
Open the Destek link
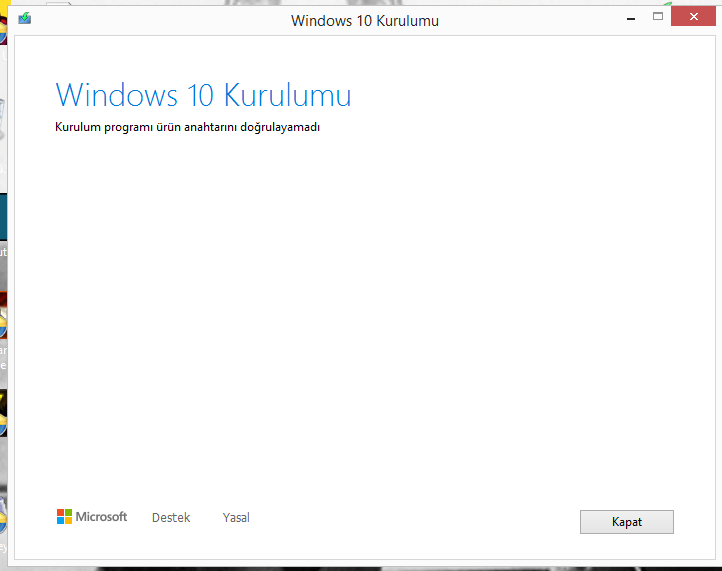pyautogui.click(x=171, y=518)
